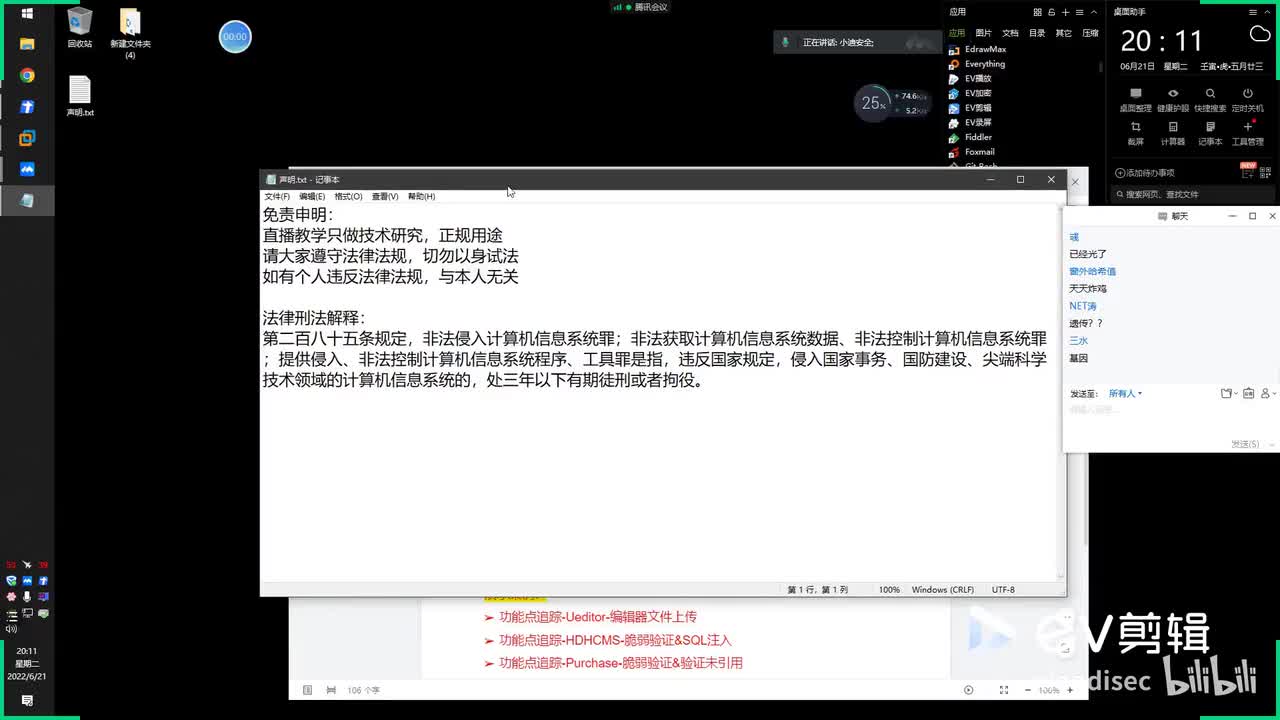
Task: Open the 工具管理 tool manager
Action: pos(1247,133)
